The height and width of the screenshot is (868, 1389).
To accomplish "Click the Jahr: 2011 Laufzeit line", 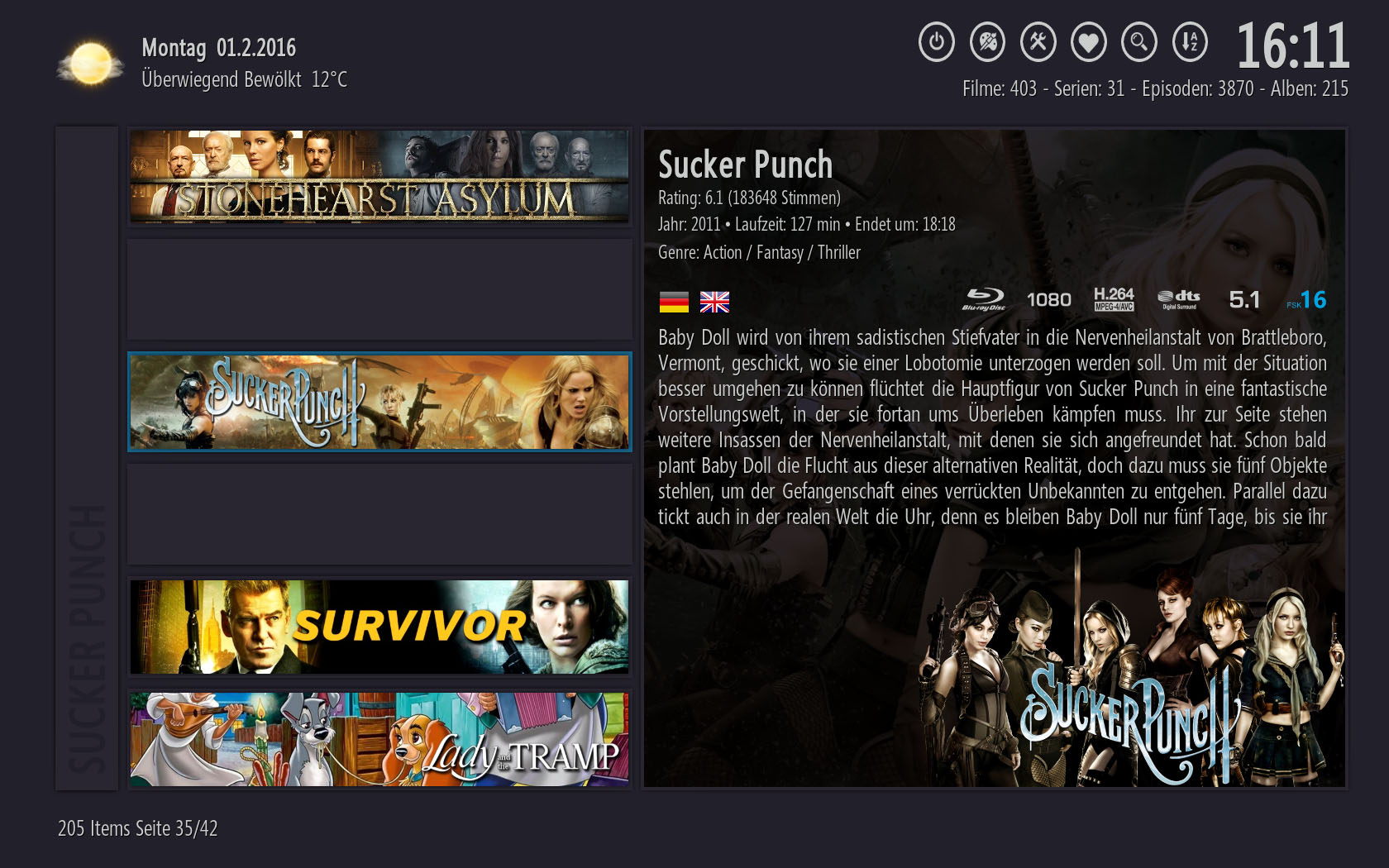I will tap(806, 225).
